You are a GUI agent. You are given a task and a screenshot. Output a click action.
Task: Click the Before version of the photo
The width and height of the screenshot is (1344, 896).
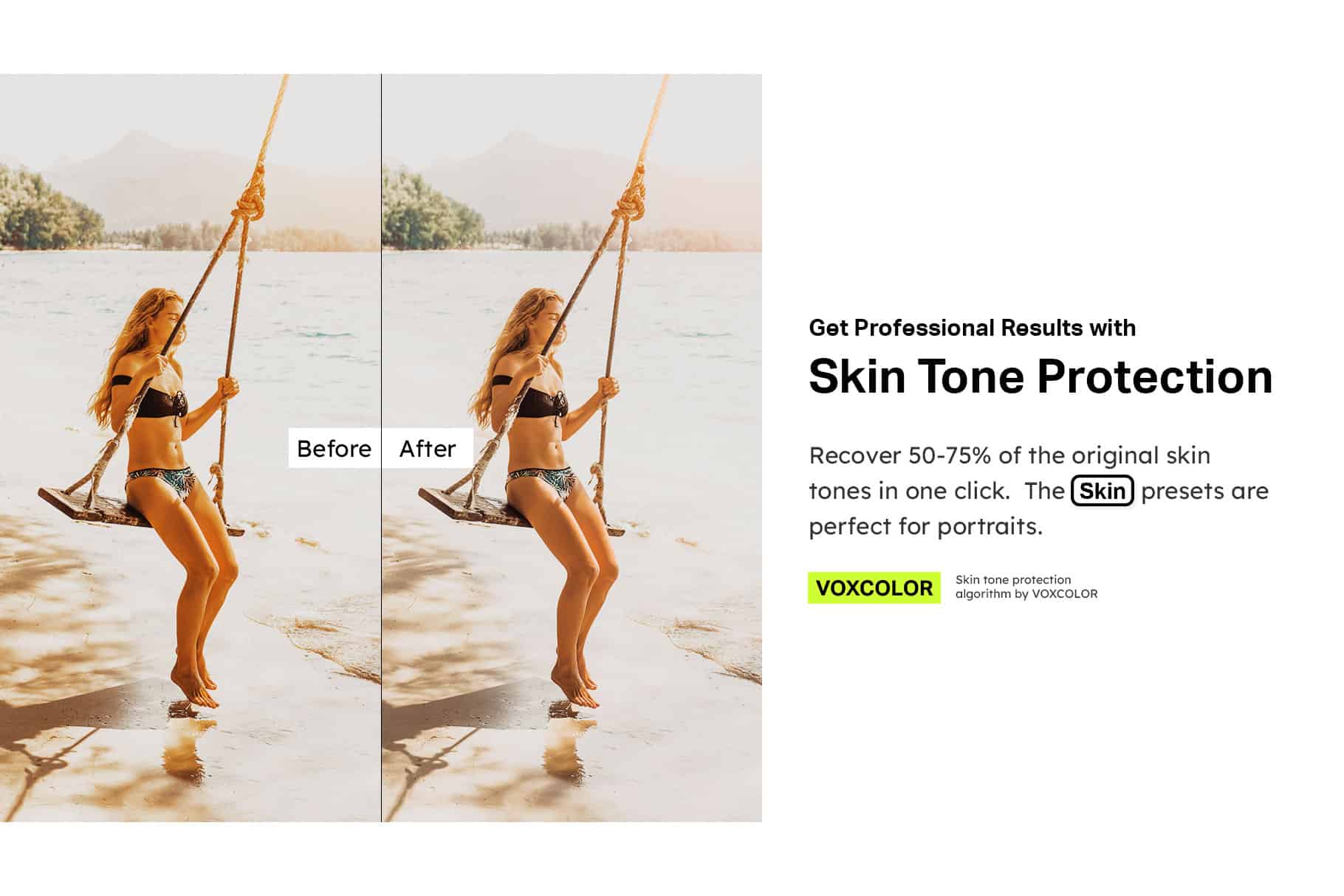[190, 447]
